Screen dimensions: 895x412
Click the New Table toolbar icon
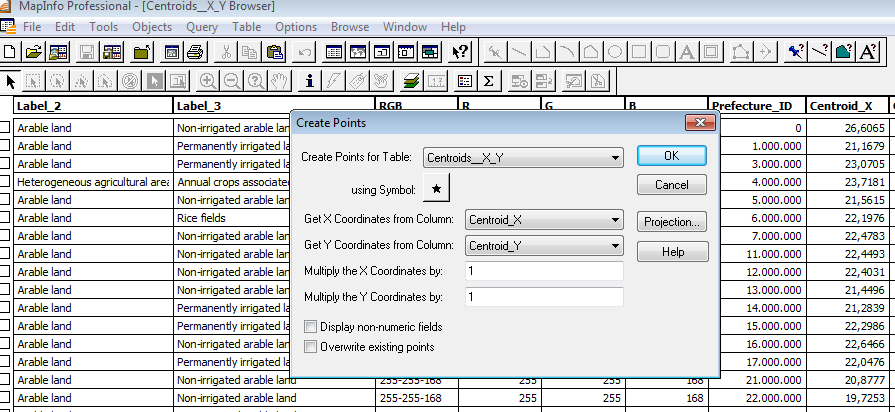pos(9,52)
